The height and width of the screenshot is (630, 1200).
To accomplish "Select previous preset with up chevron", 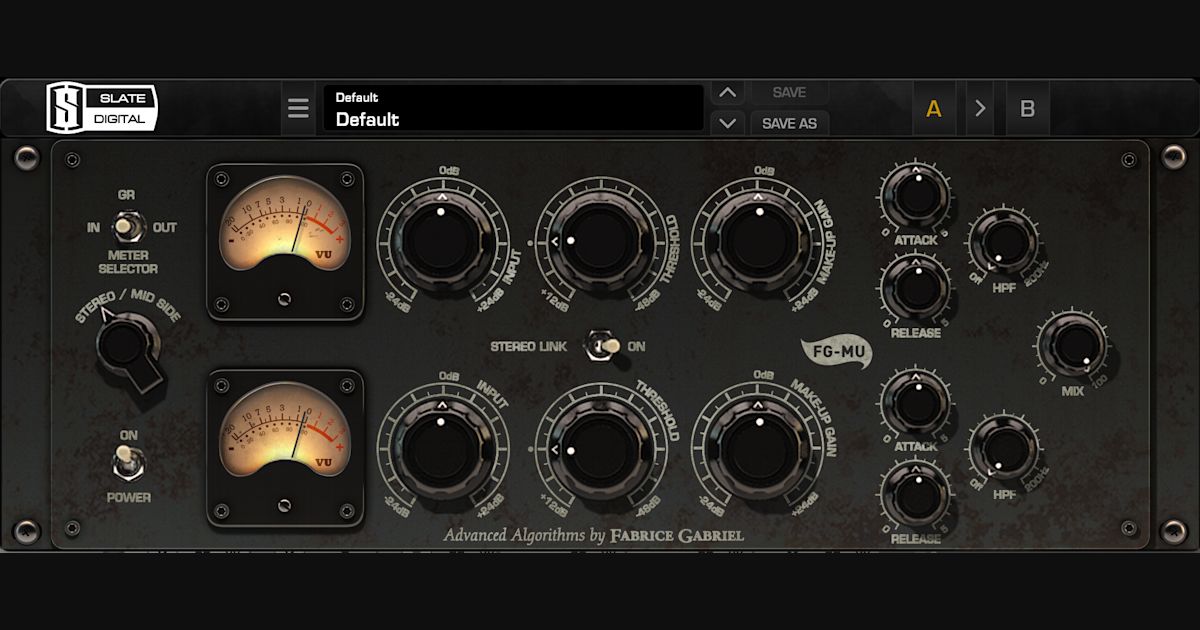I will point(727,93).
